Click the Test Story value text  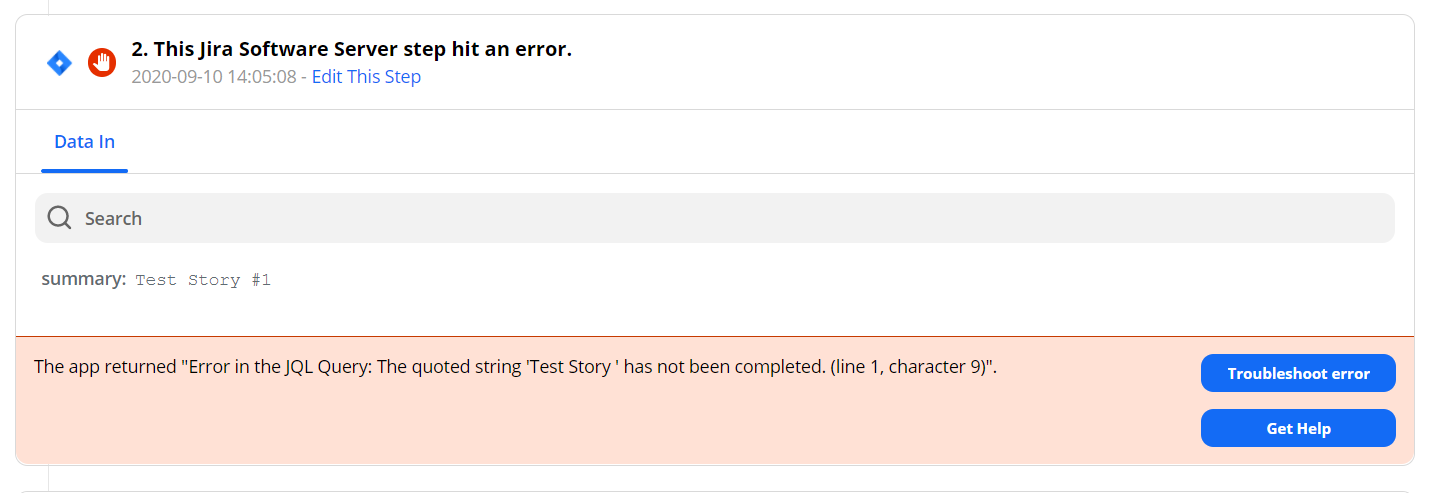(x=187, y=280)
